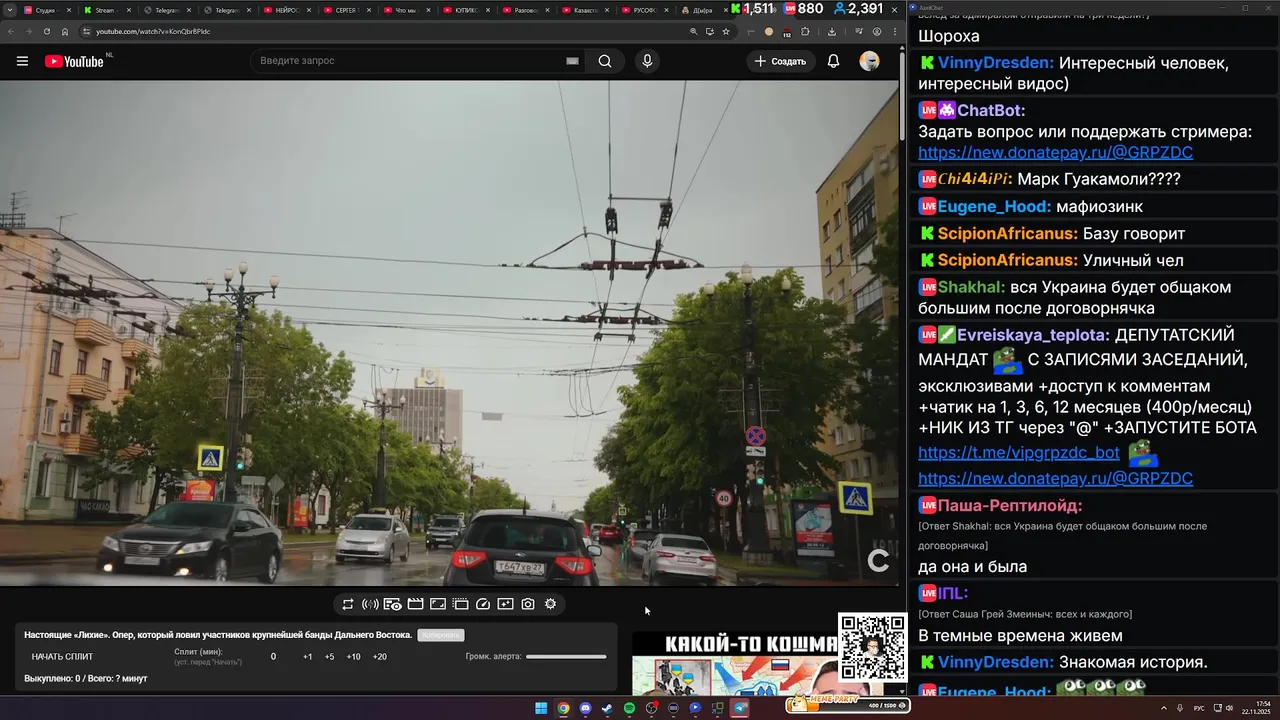Click the Eugene_Hood nickname on мафиозинк message
Screen dimensions: 1280x720
[x=994, y=207]
